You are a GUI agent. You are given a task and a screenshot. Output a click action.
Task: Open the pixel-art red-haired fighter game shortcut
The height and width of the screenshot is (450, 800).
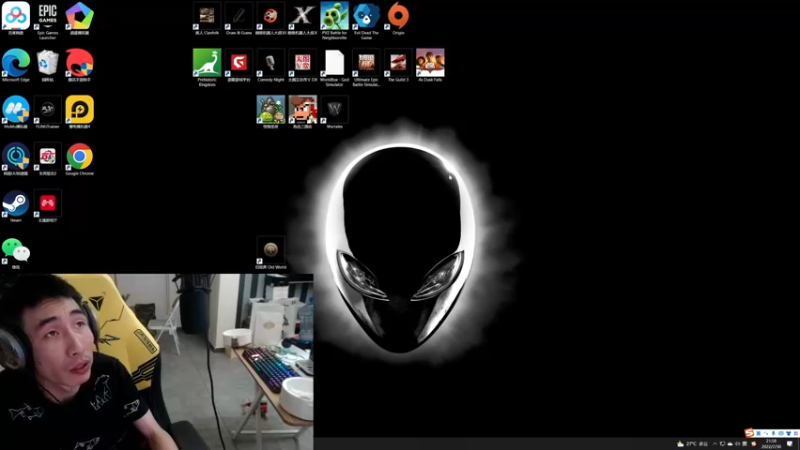[303, 110]
